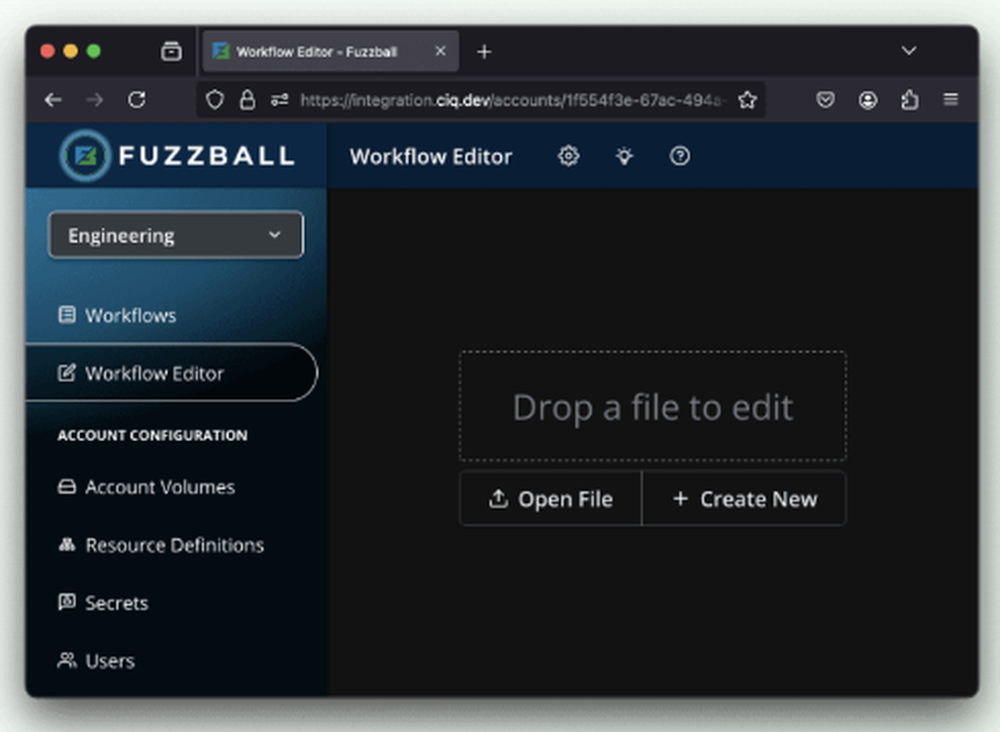The image size is (1000, 732).
Task: Click the lightbulb theme icon
Action: [x=624, y=156]
